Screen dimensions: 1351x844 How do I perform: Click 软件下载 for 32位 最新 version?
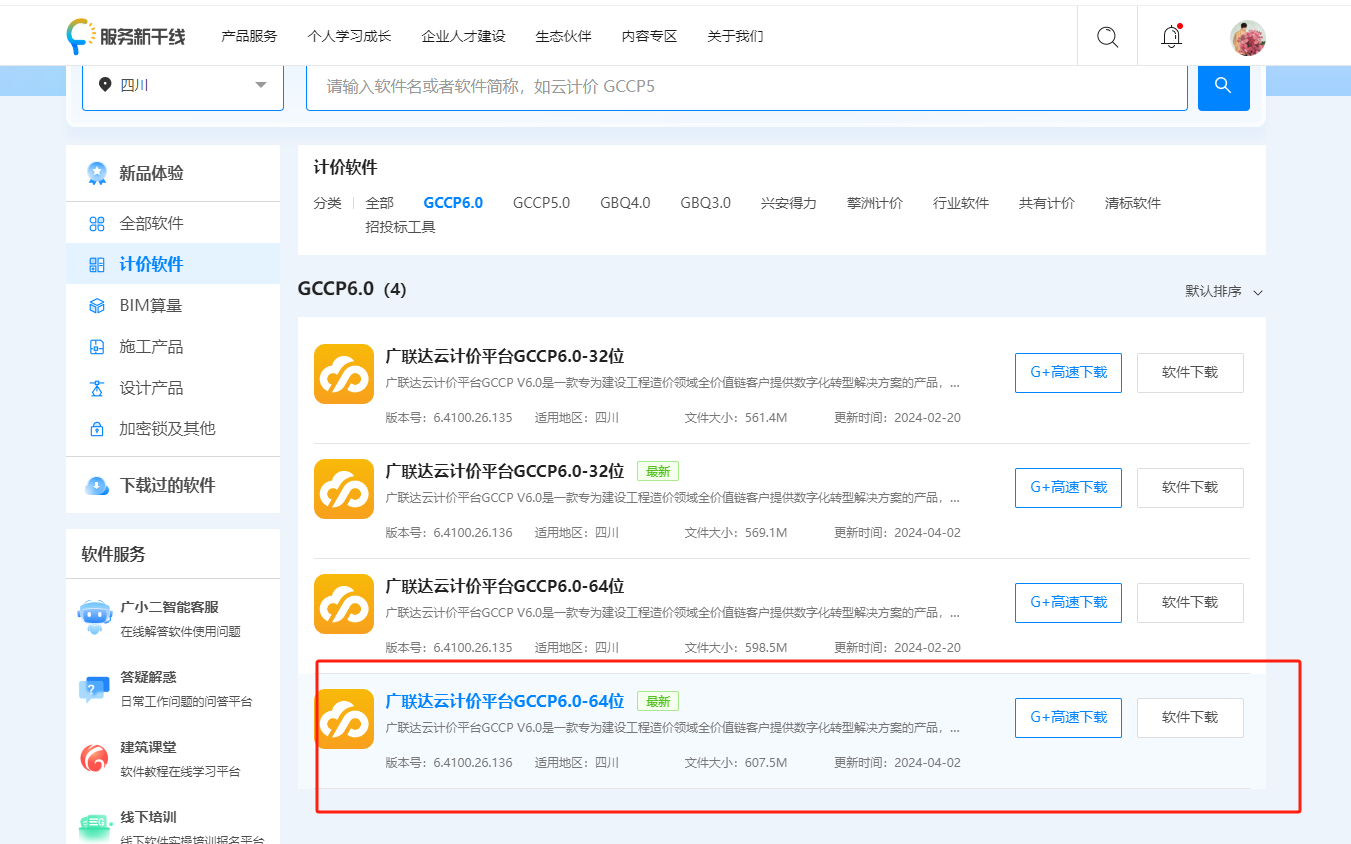pyautogui.click(x=1190, y=487)
